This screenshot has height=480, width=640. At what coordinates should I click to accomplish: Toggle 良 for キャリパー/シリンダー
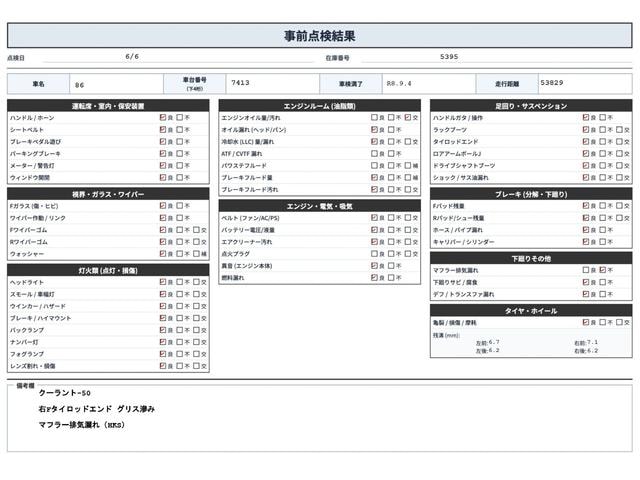pos(586,242)
